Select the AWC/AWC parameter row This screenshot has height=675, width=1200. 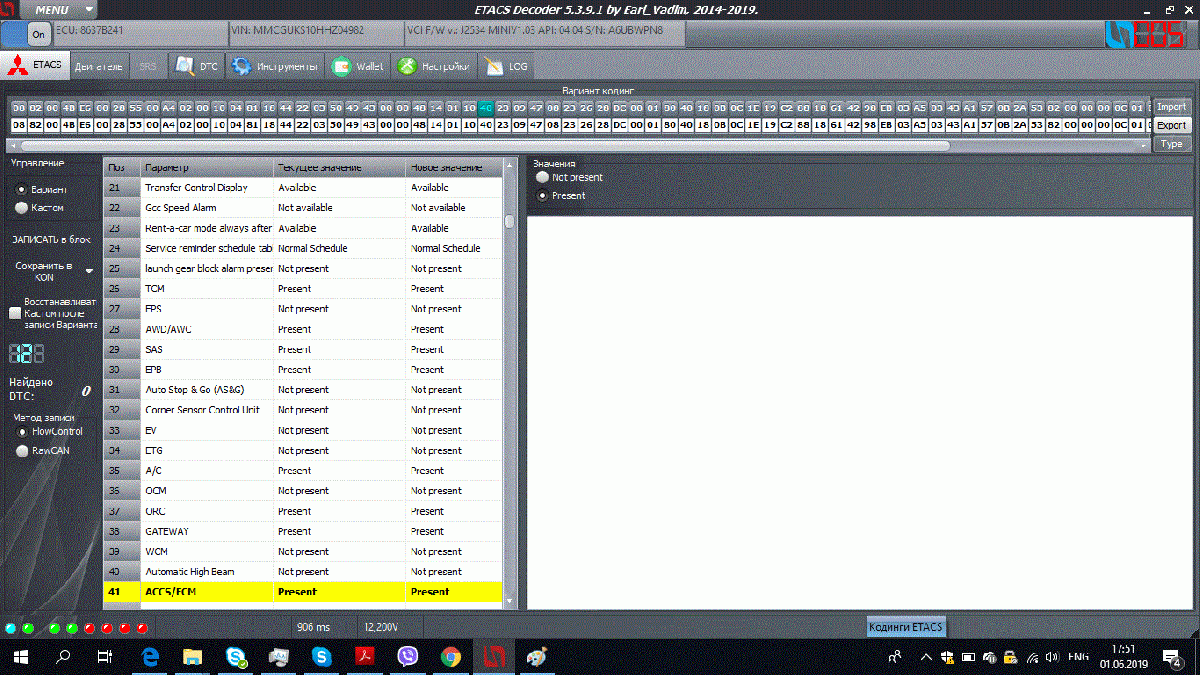coord(303,329)
